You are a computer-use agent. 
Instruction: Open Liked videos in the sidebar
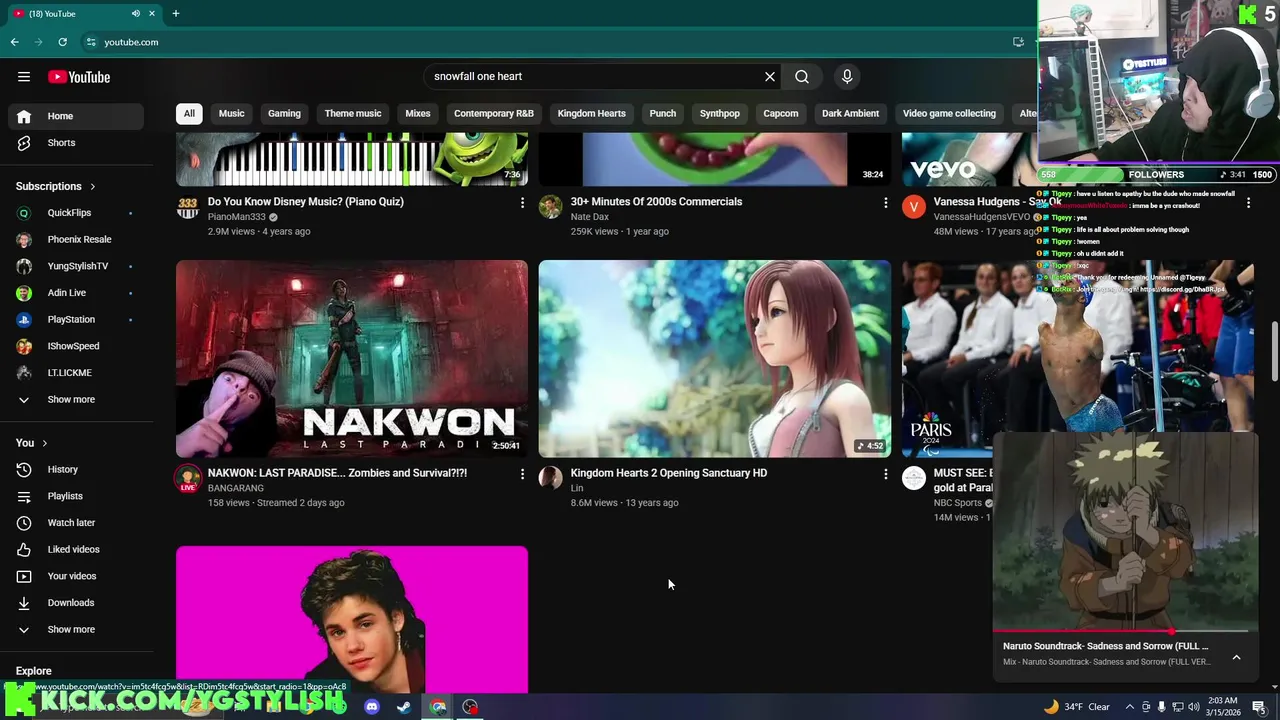click(76, 550)
